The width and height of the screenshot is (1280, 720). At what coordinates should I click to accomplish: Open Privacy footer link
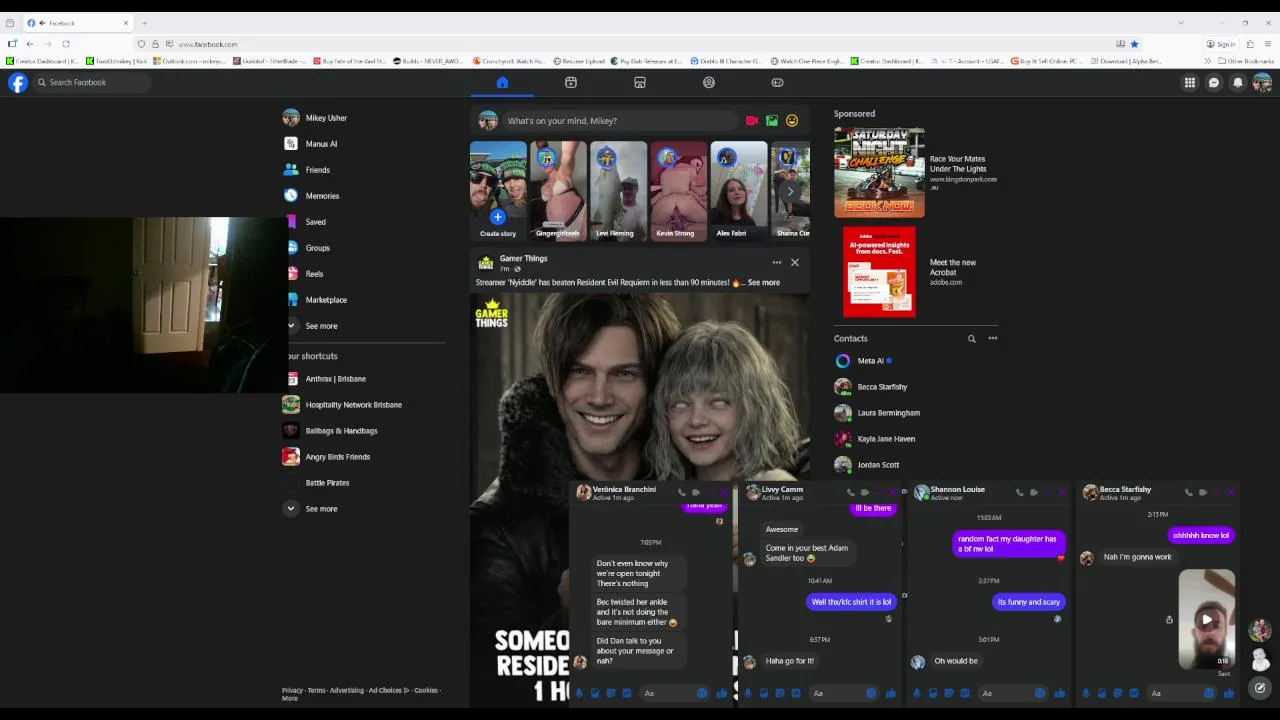292,690
